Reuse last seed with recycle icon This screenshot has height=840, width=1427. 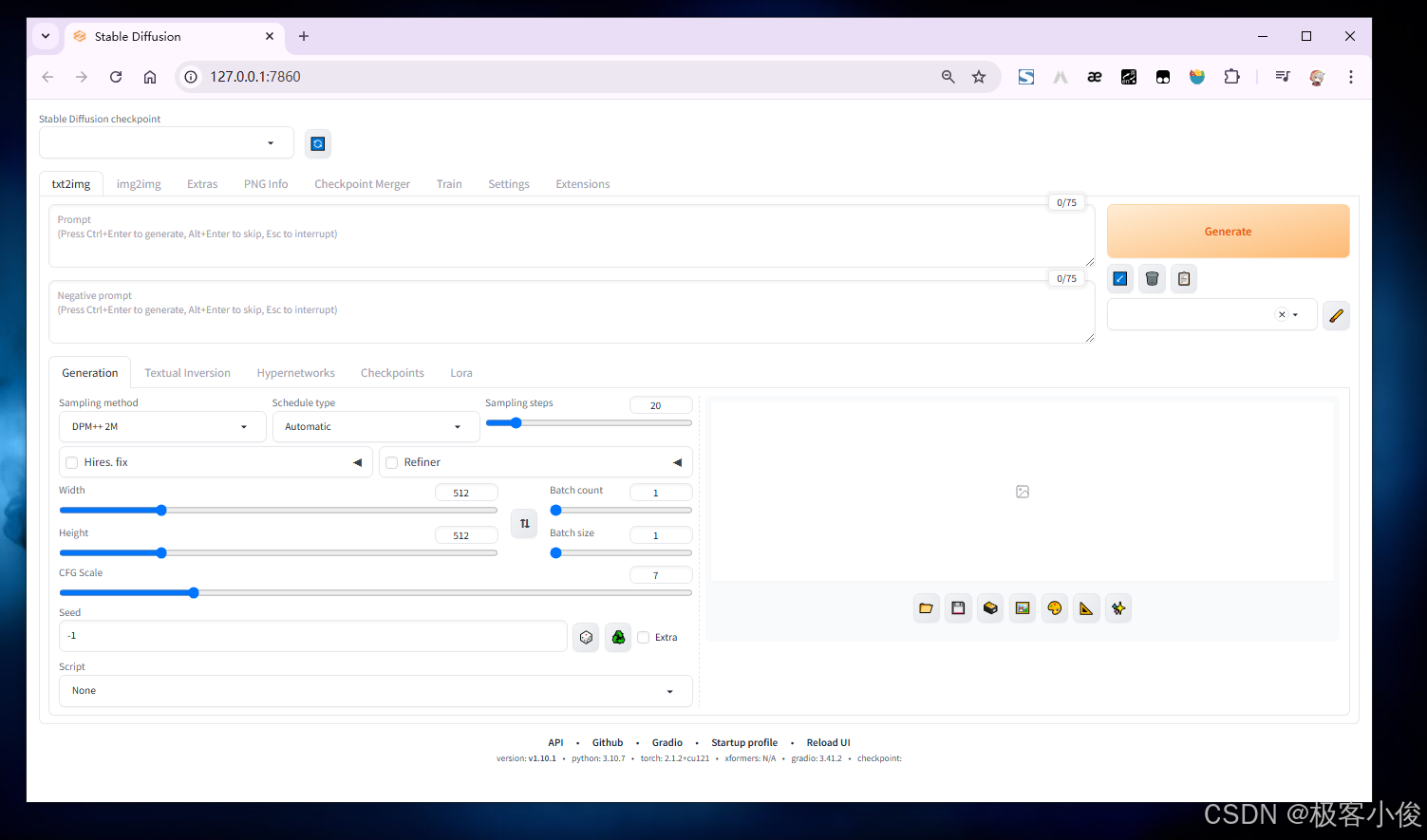[618, 637]
